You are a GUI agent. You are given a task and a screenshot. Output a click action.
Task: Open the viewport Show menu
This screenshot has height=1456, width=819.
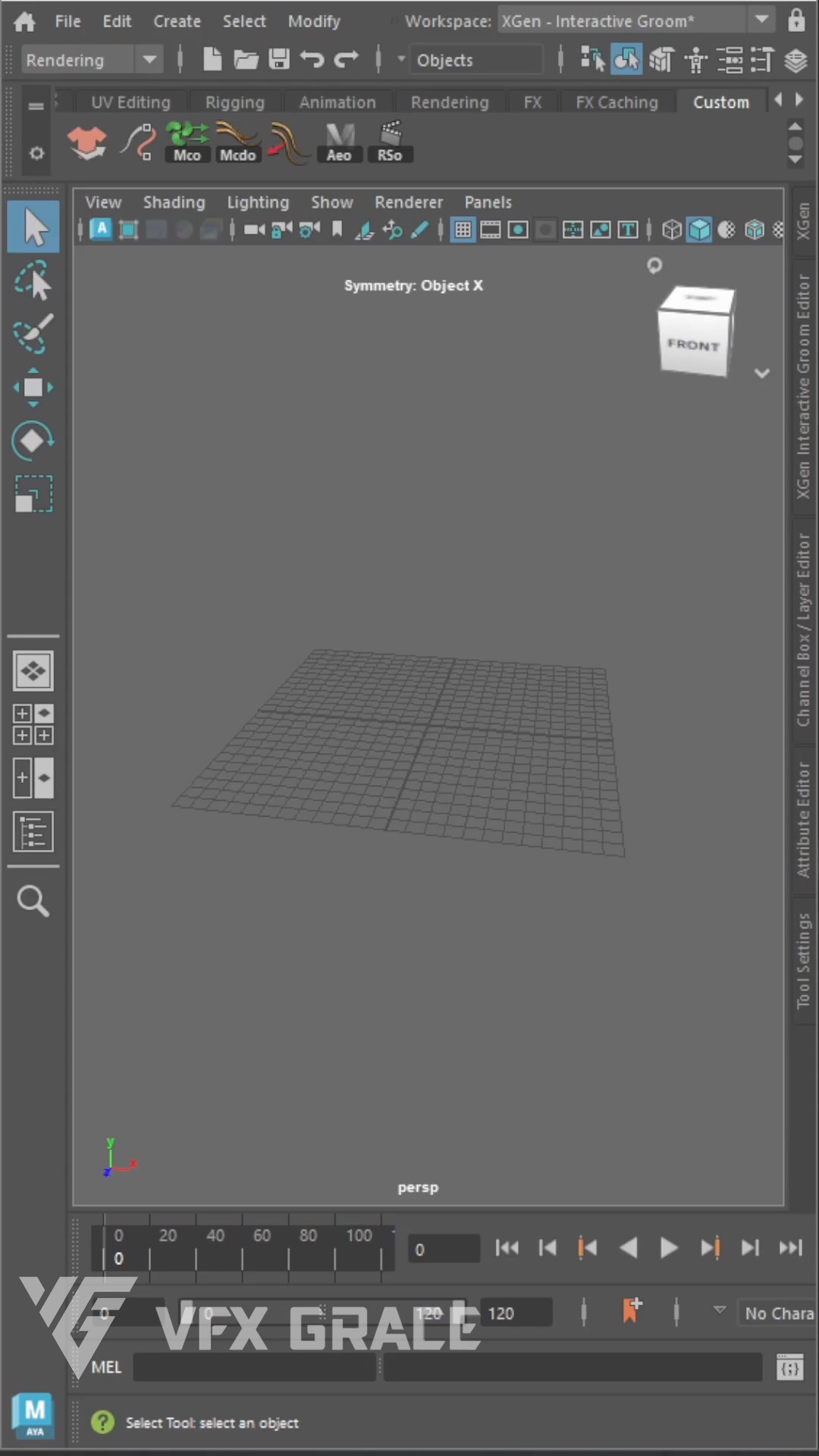[332, 202]
